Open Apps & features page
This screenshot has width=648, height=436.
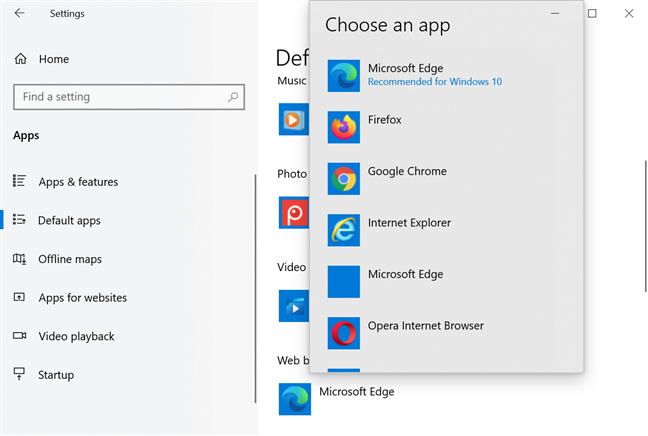point(78,182)
